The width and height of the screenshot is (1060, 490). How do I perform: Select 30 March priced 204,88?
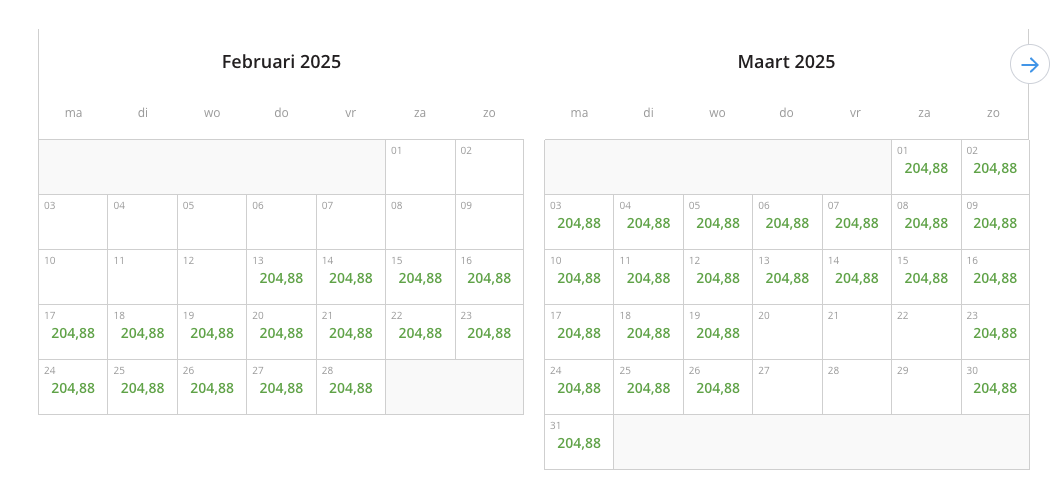click(x=995, y=387)
